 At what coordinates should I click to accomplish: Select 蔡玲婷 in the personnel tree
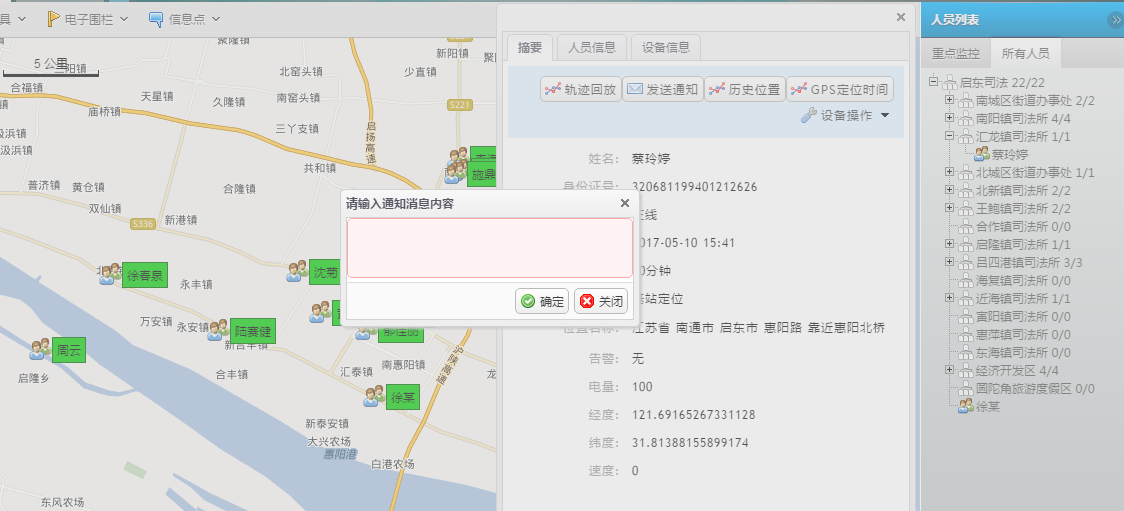pyautogui.click(x=1010, y=155)
